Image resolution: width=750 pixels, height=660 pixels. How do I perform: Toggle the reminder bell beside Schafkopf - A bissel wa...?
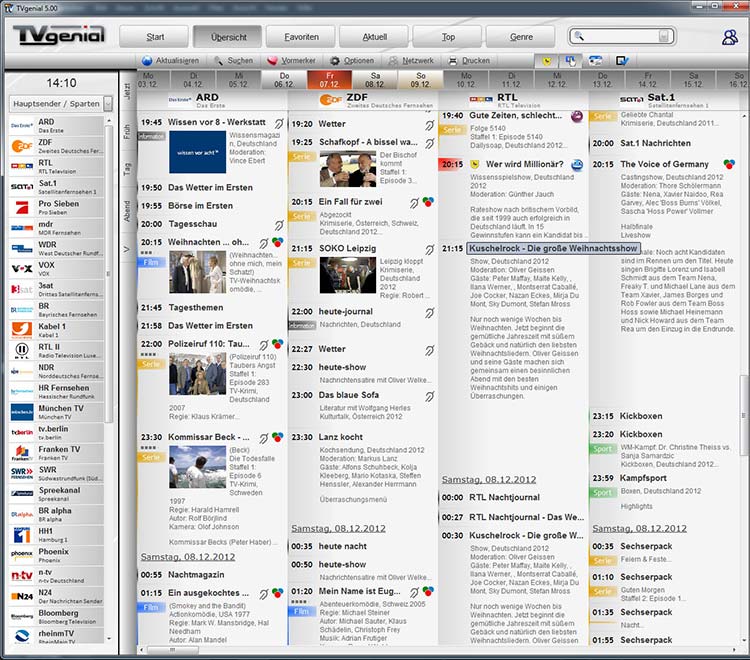pos(430,143)
